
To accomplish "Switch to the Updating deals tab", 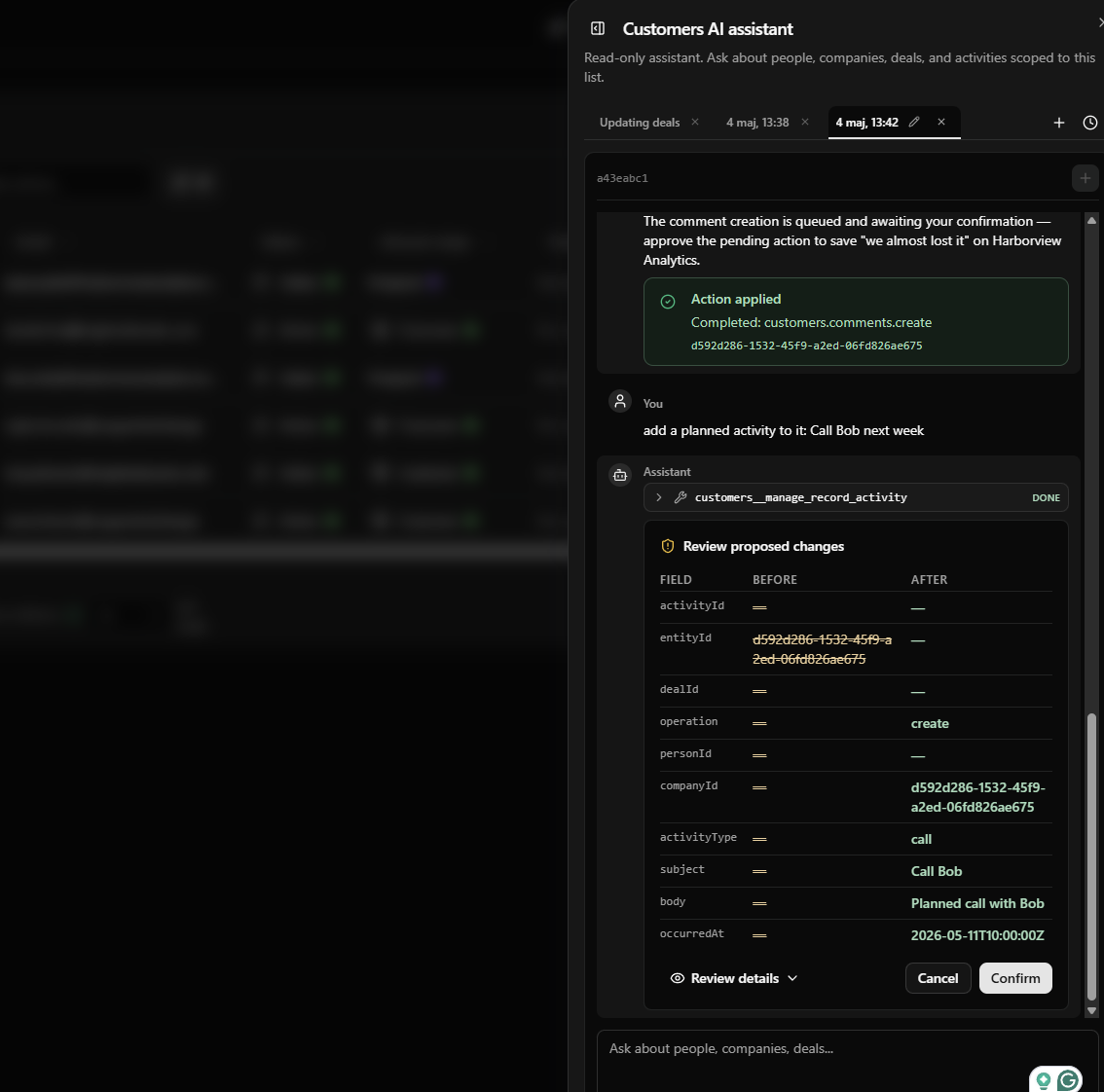I will [x=640, y=123].
